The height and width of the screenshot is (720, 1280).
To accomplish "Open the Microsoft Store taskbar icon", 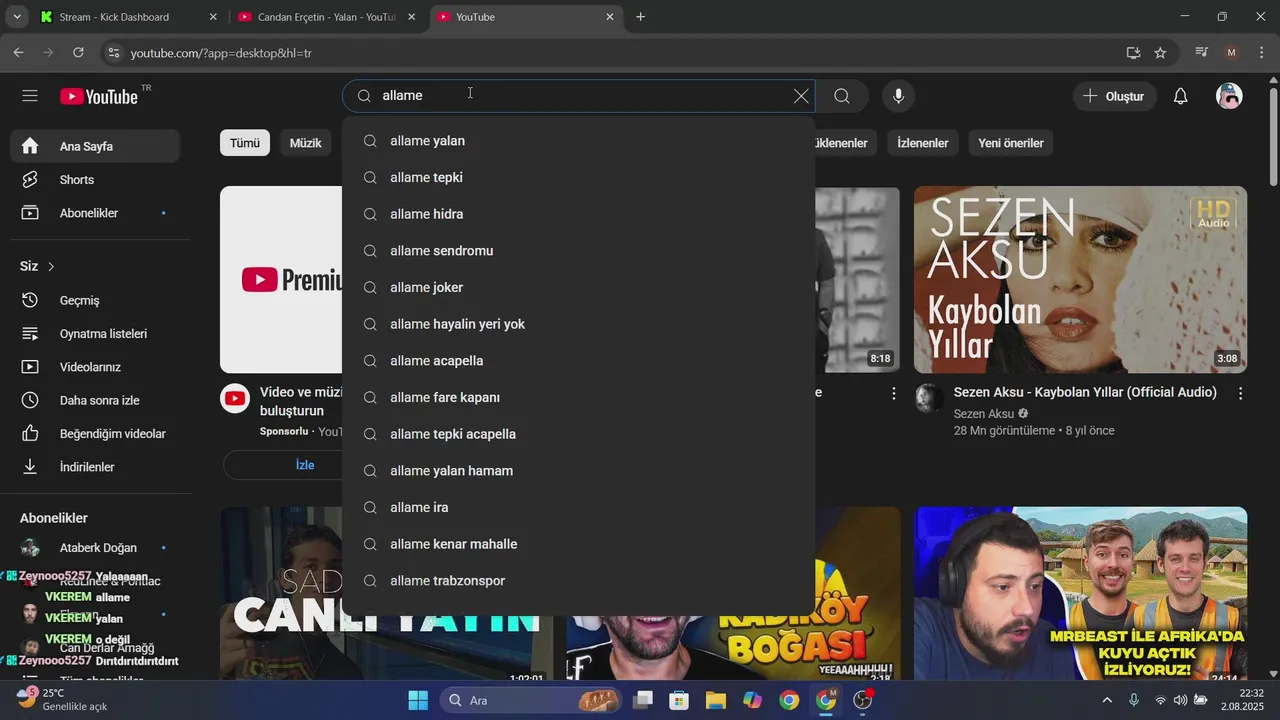I will coord(679,700).
